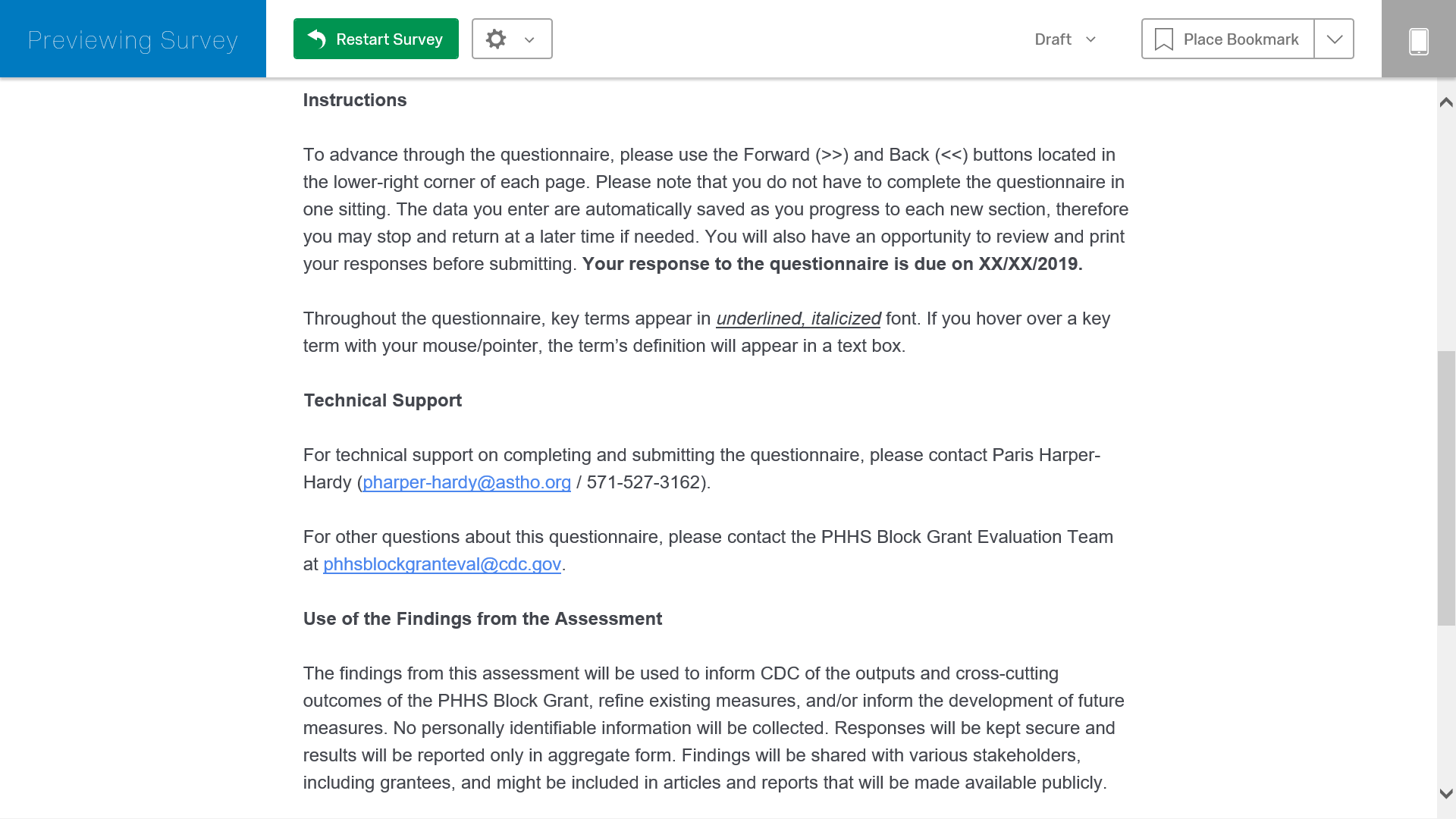1456x819 pixels.
Task: Open the gear settings icon
Action: (496, 39)
